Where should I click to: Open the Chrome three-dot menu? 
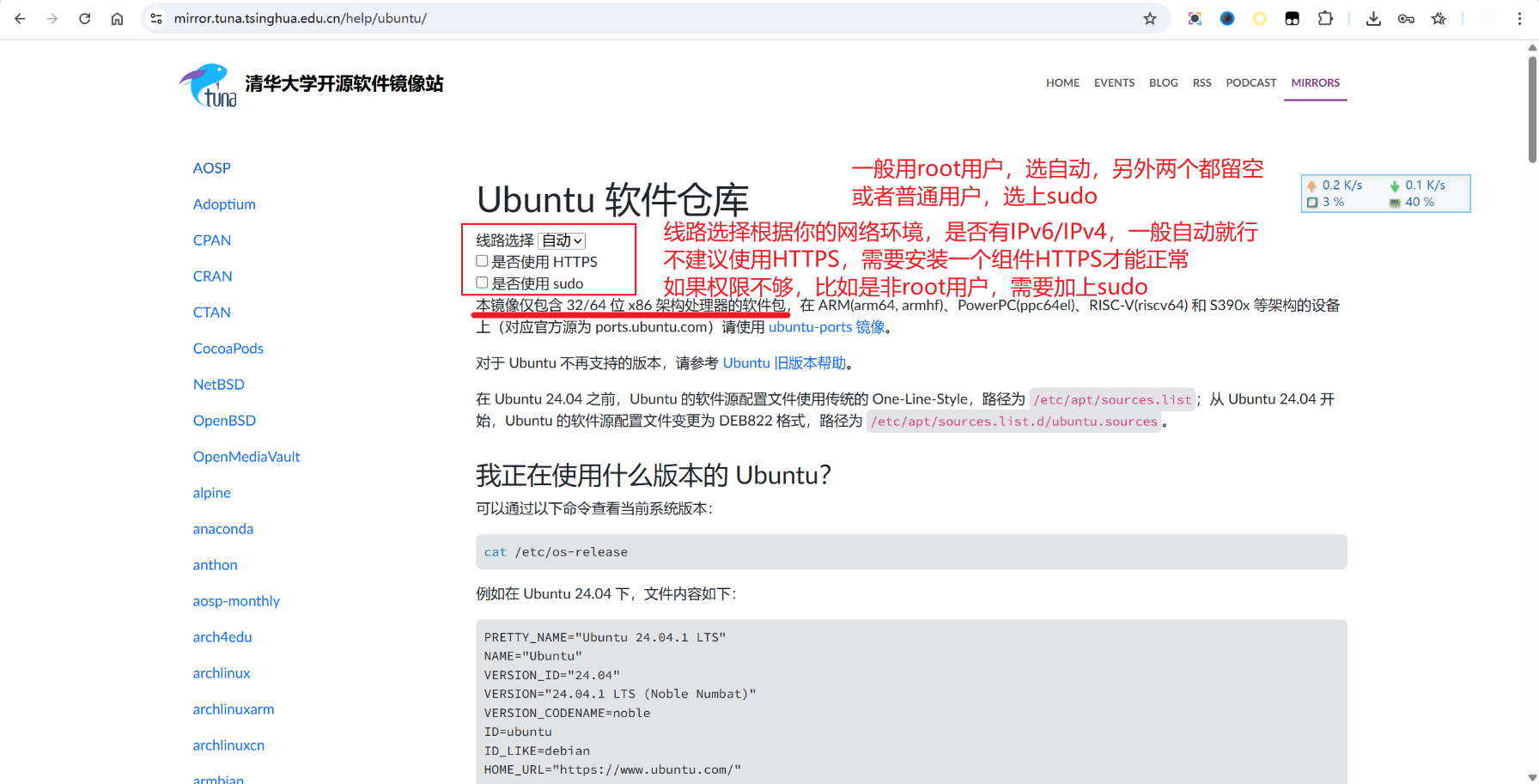[x=1521, y=18]
